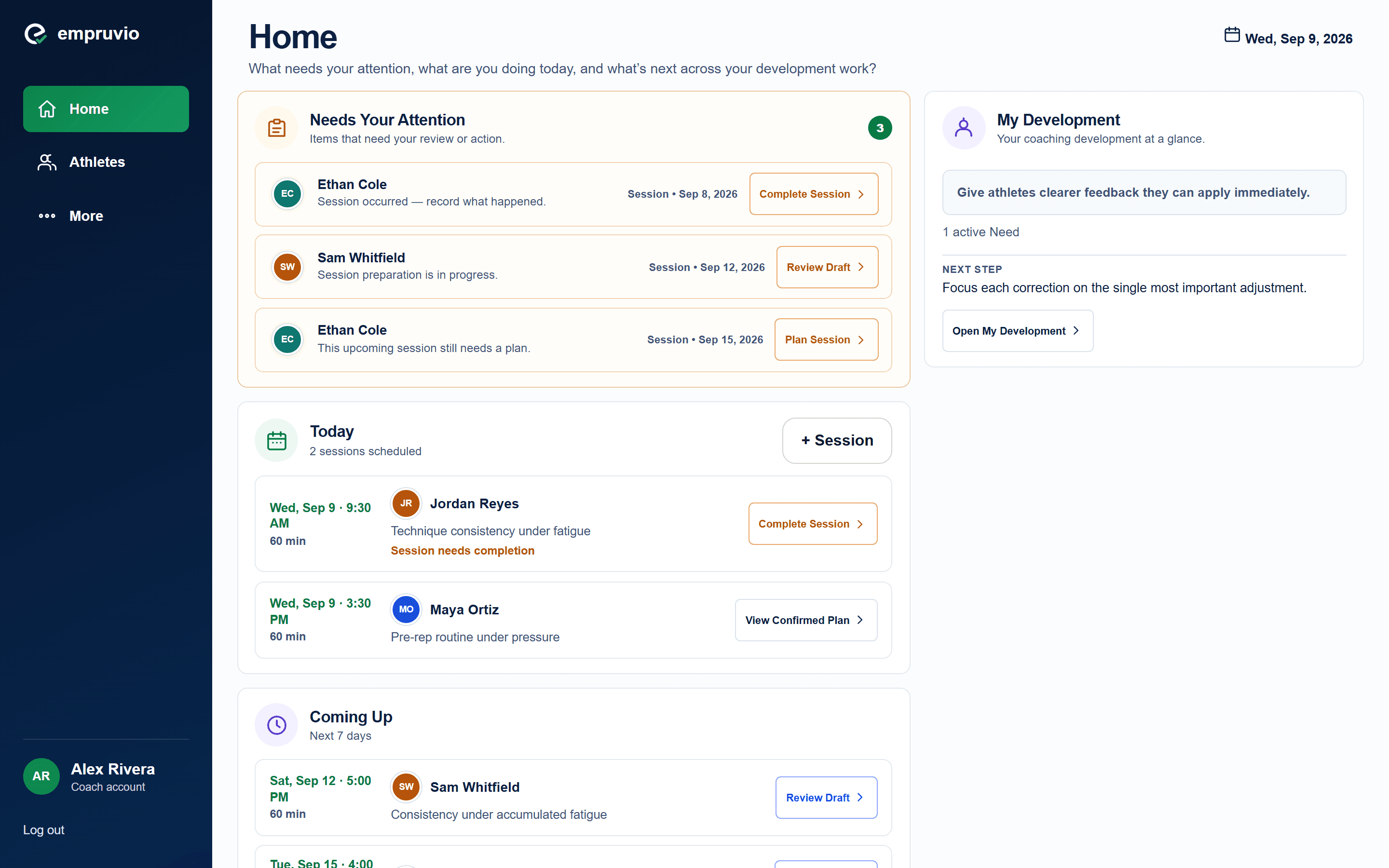Click chevron on View Confirmed Plan

click(x=860, y=620)
